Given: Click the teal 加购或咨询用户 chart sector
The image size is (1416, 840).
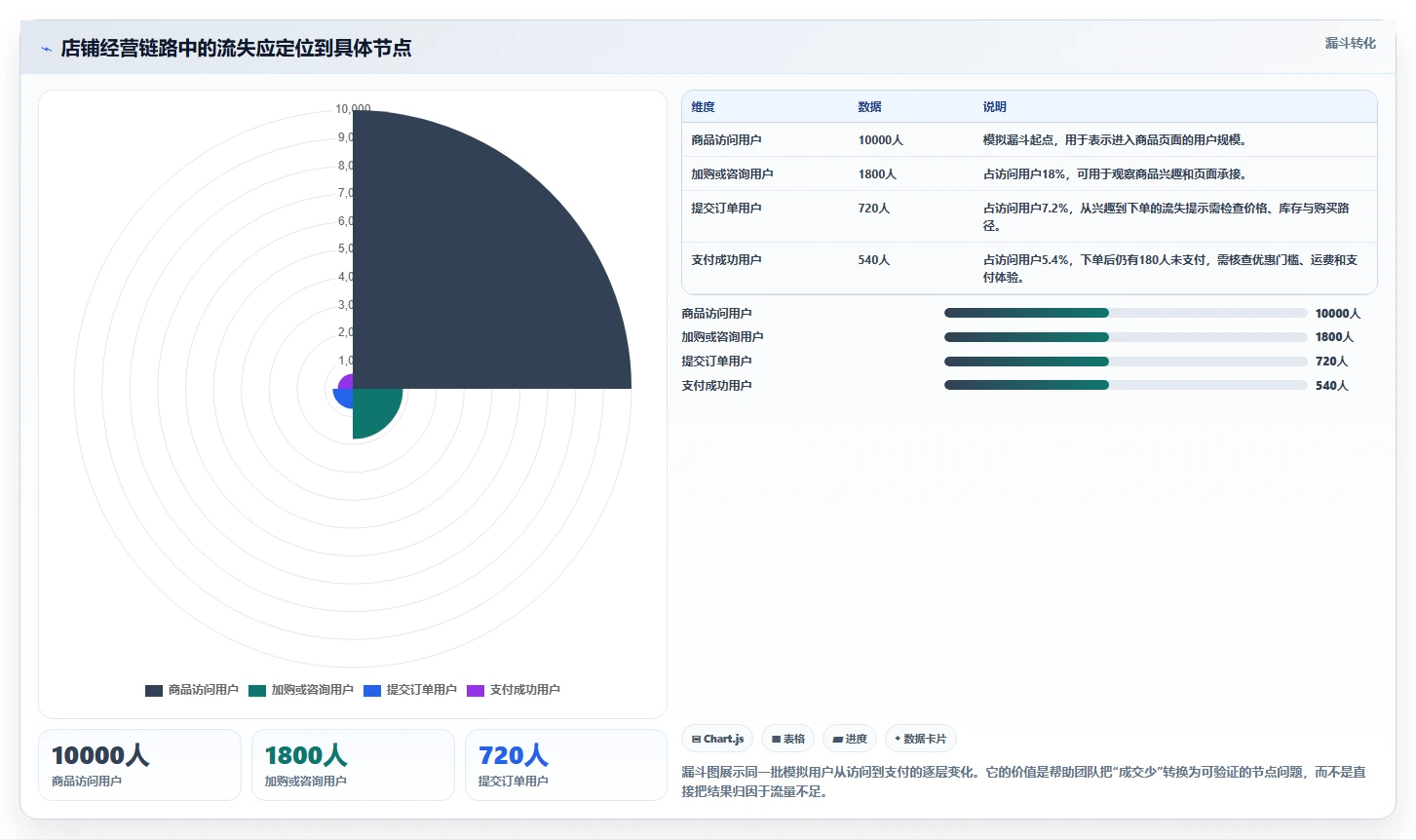Looking at the screenshot, I should pos(373,409).
